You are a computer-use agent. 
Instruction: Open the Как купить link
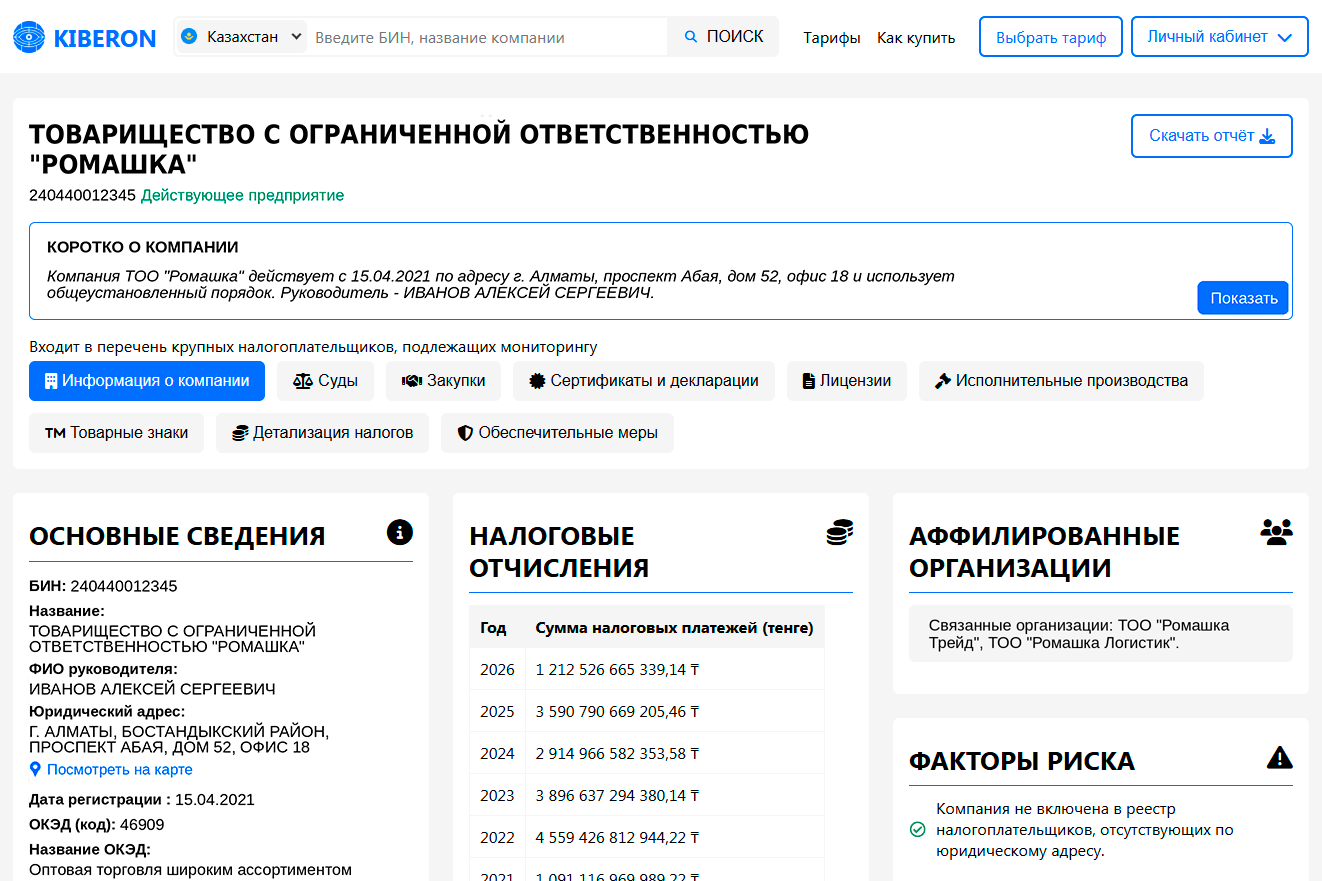click(x=916, y=38)
